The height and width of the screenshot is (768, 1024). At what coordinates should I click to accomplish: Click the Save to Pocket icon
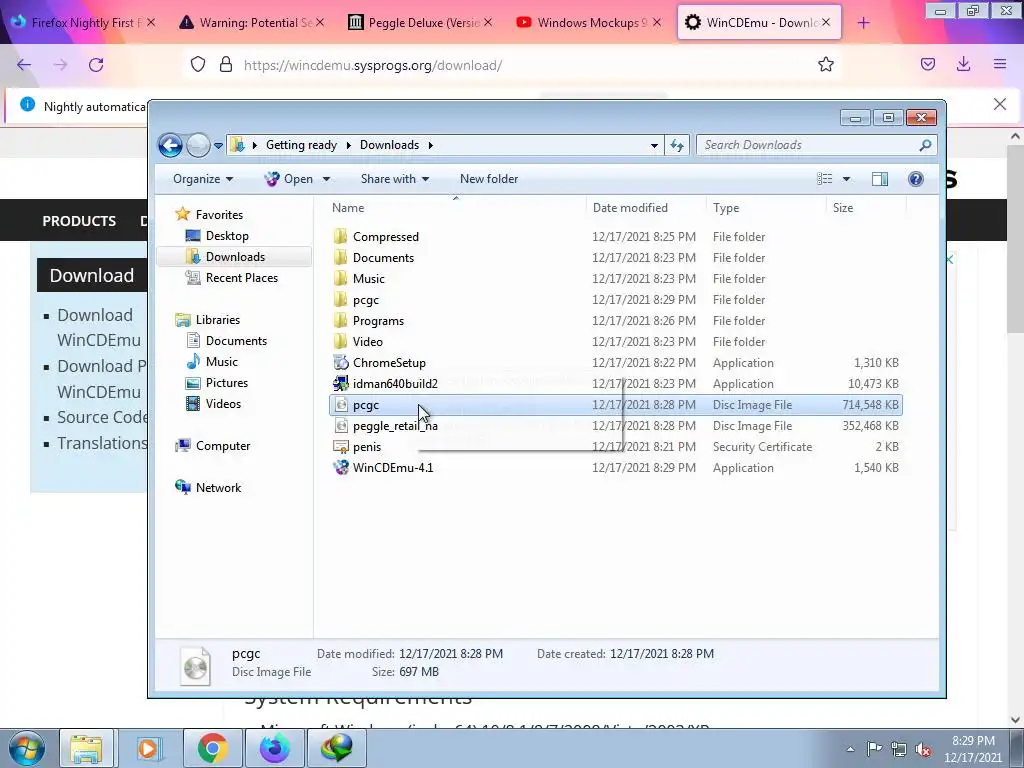click(x=928, y=64)
